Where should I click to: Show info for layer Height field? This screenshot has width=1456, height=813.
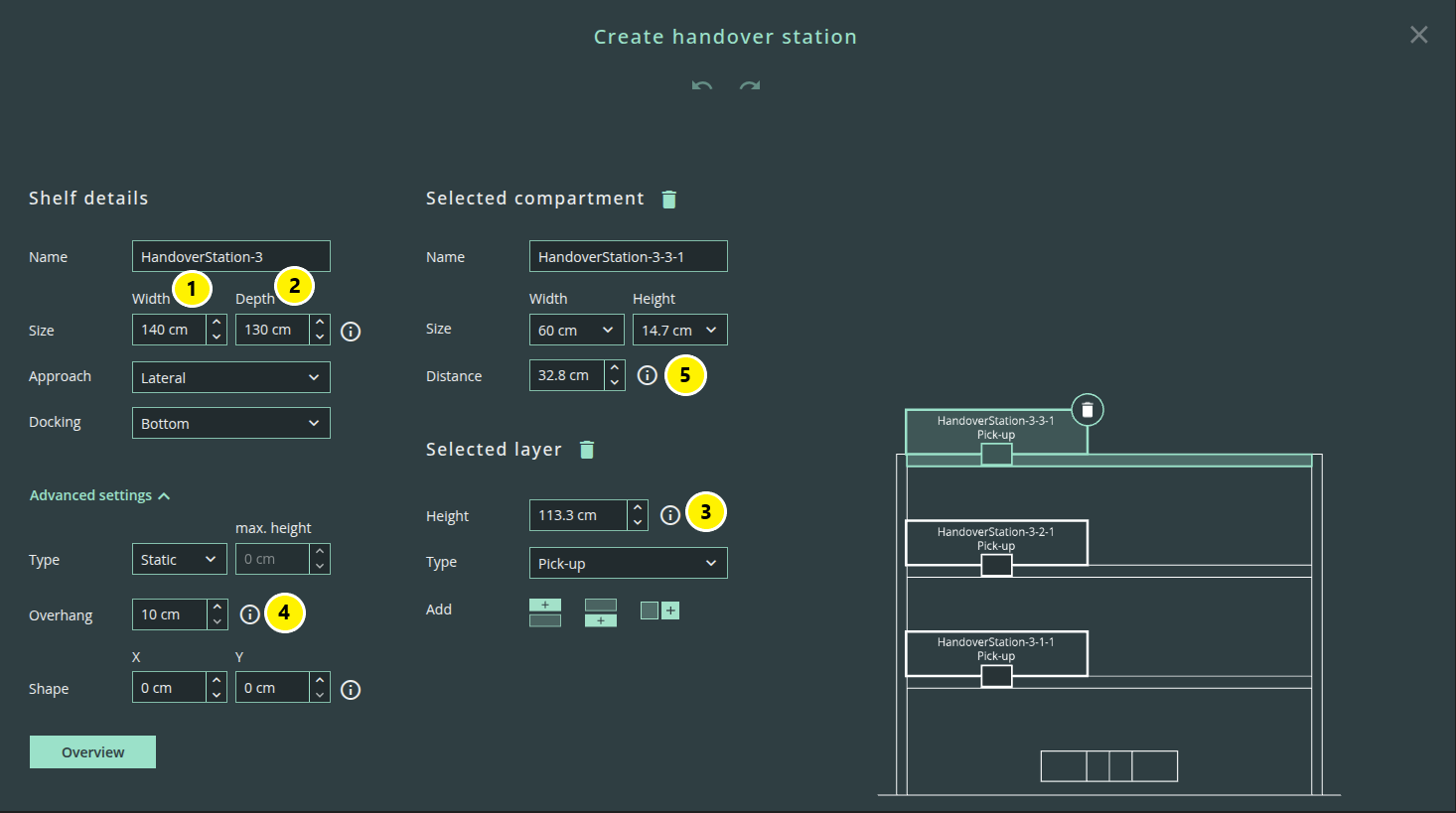point(670,514)
